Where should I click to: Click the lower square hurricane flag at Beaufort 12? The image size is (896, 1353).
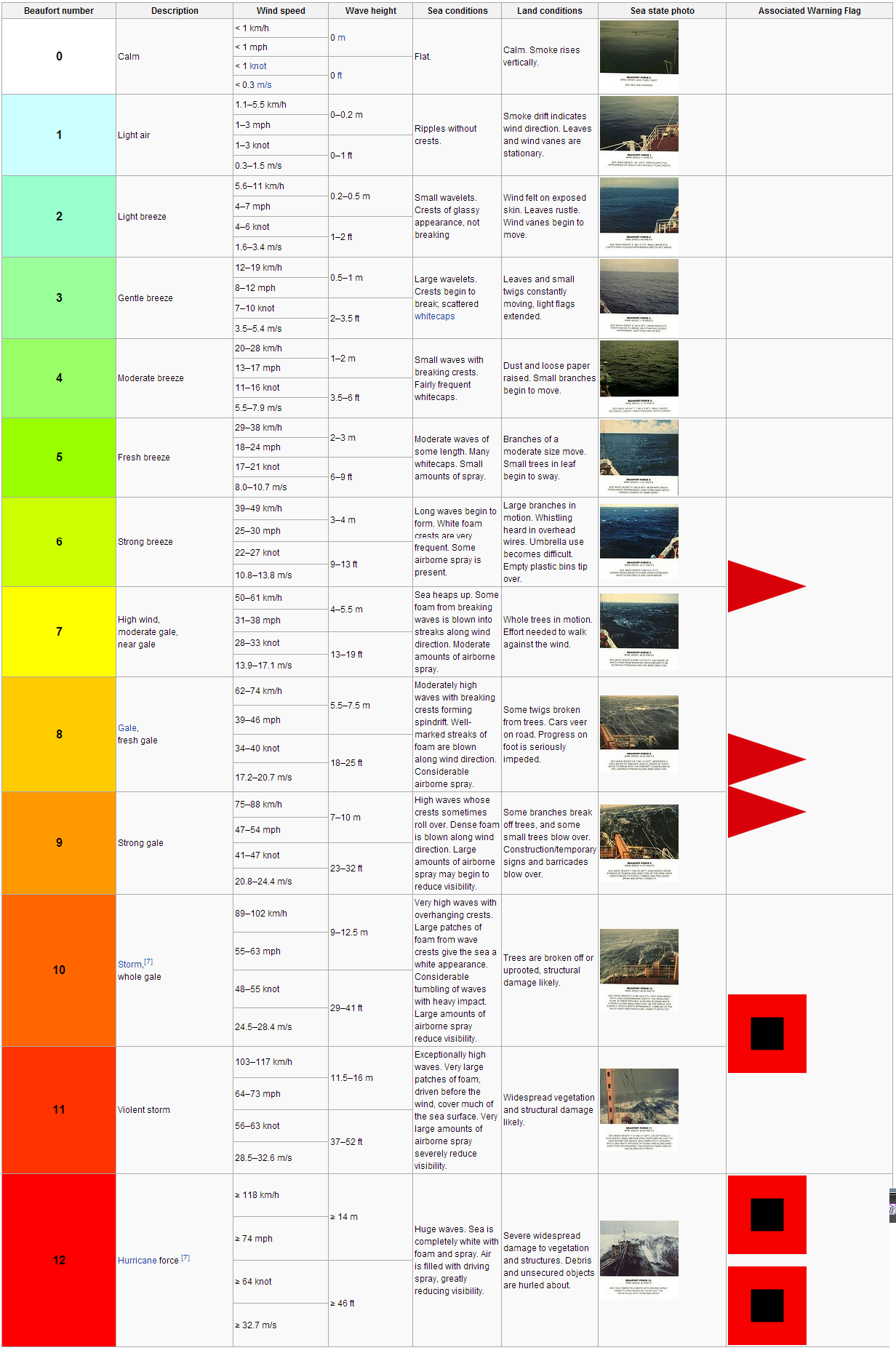pos(767,1305)
